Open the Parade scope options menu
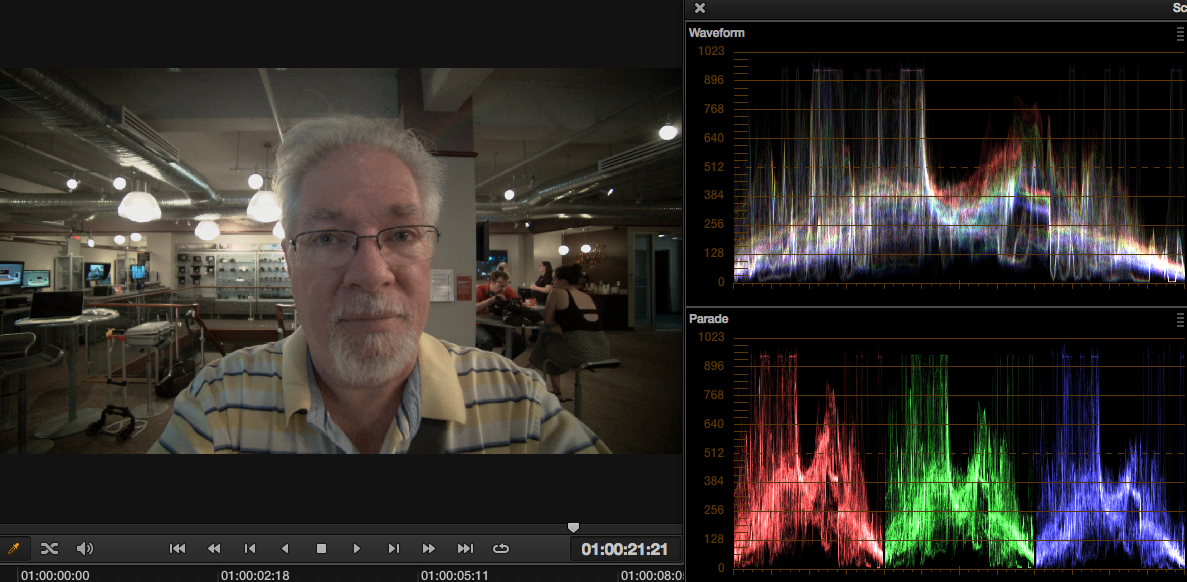This screenshot has height=582, width=1187. coord(1180,319)
